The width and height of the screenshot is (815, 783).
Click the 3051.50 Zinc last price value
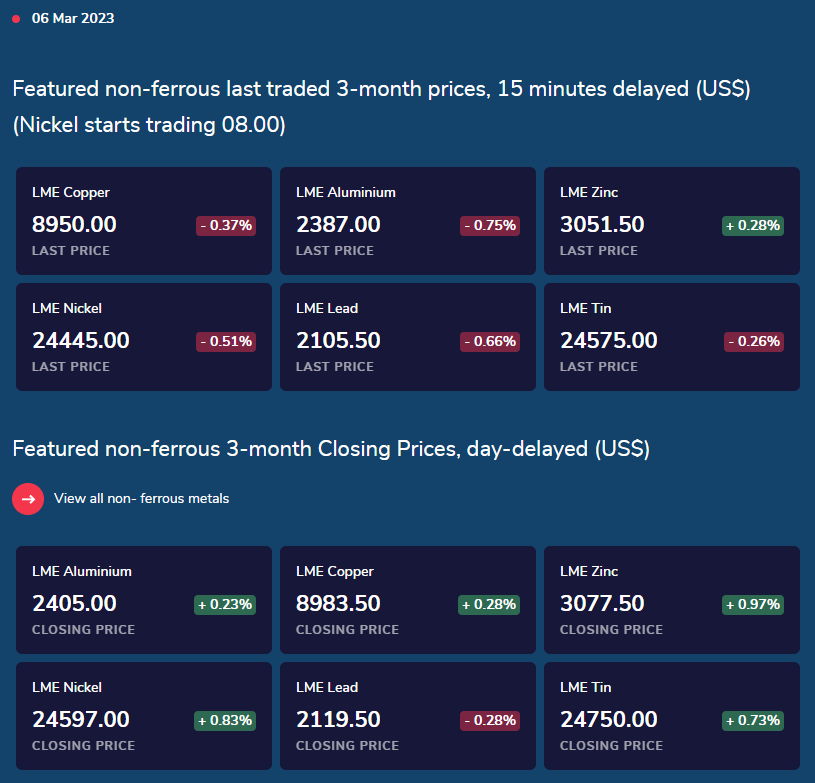coord(602,225)
